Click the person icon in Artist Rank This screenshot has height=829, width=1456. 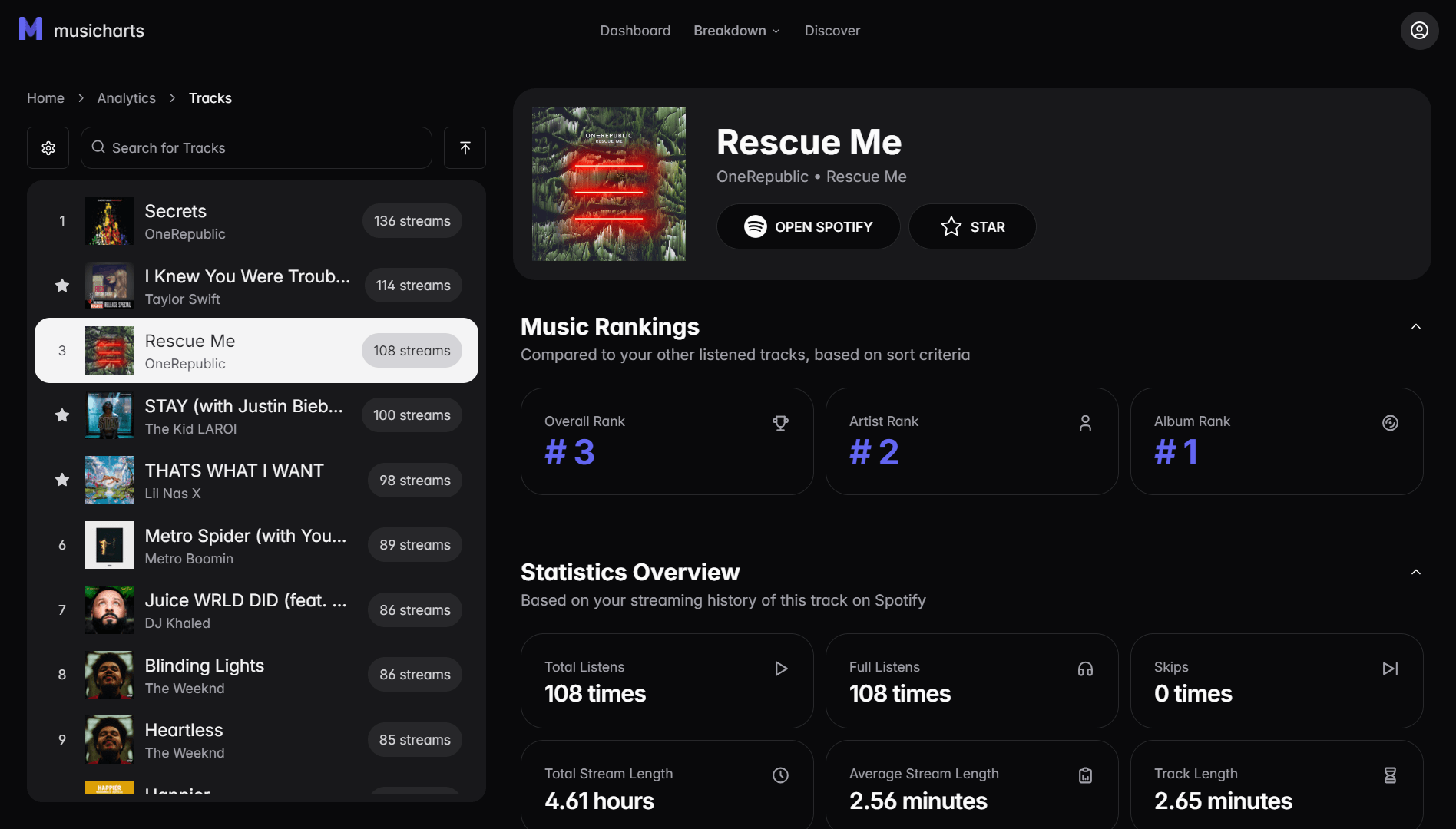pyautogui.click(x=1085, y=423)
